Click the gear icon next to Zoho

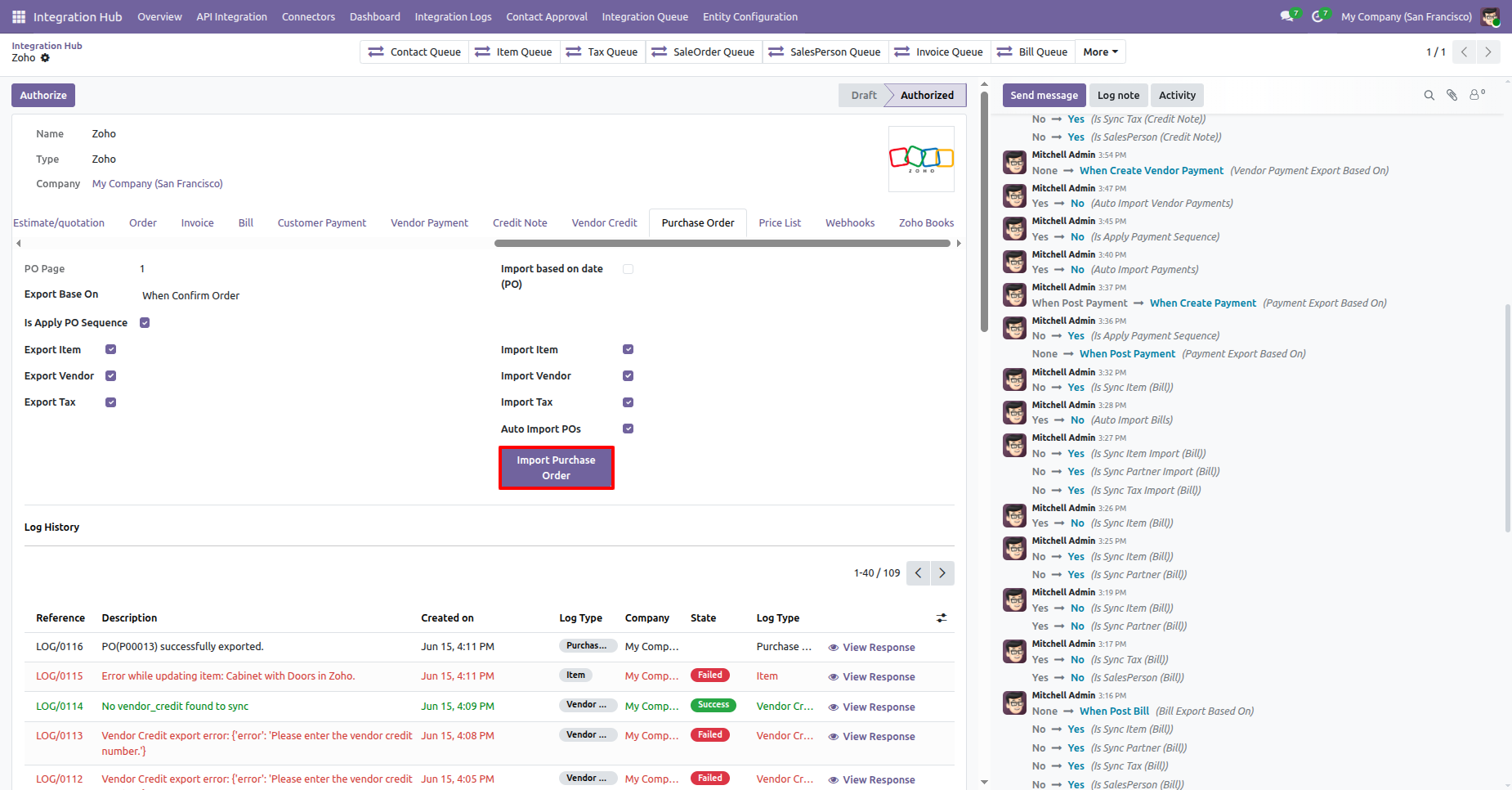click(x=45, y=58)
